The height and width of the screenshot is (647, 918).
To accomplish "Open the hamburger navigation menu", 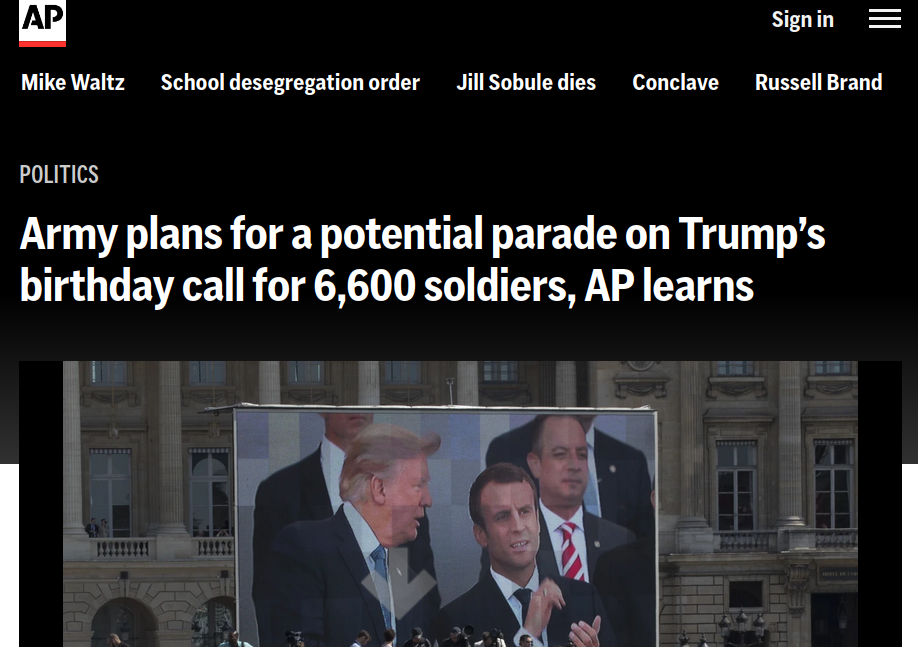I will pyautogui.click(x=885, y=19).
